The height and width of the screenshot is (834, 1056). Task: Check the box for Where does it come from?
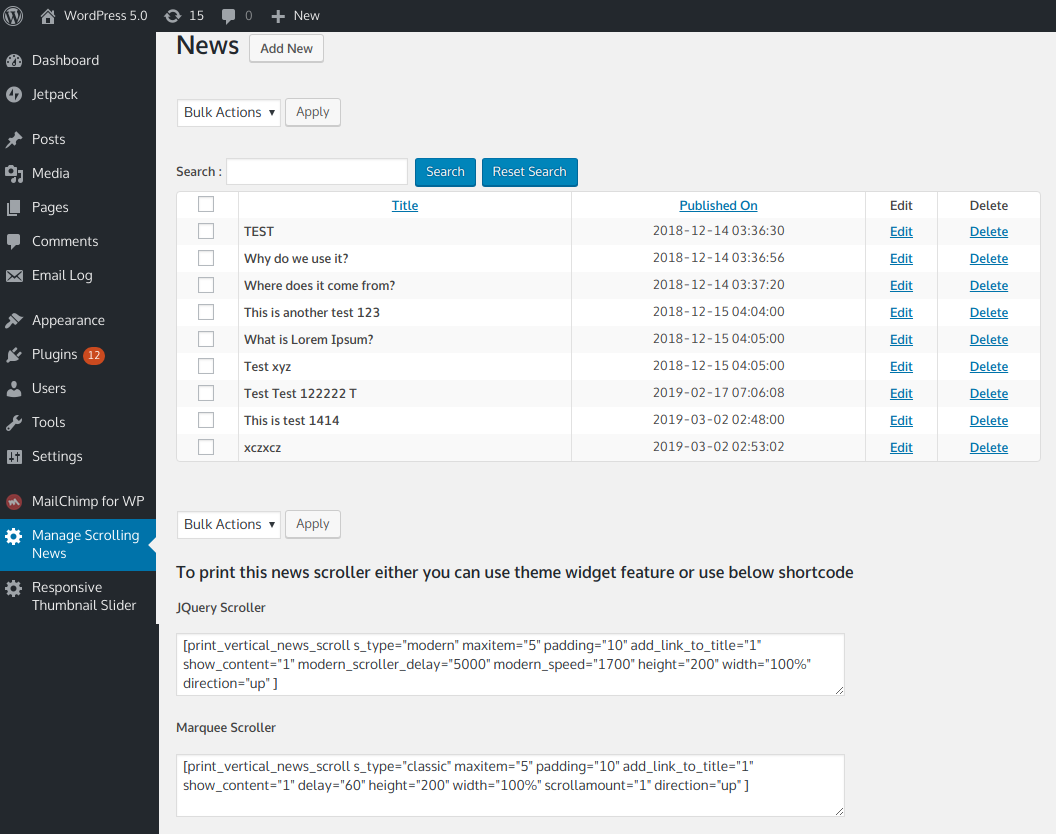(x=206, y=285)
